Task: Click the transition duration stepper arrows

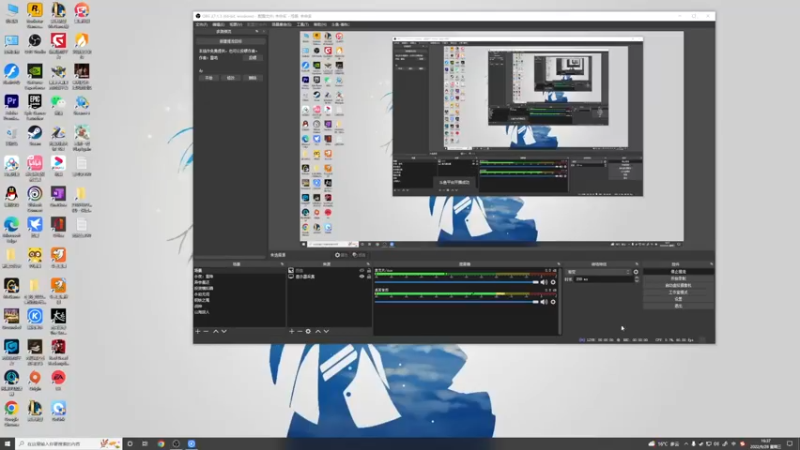Action: (x=636, y=279)
